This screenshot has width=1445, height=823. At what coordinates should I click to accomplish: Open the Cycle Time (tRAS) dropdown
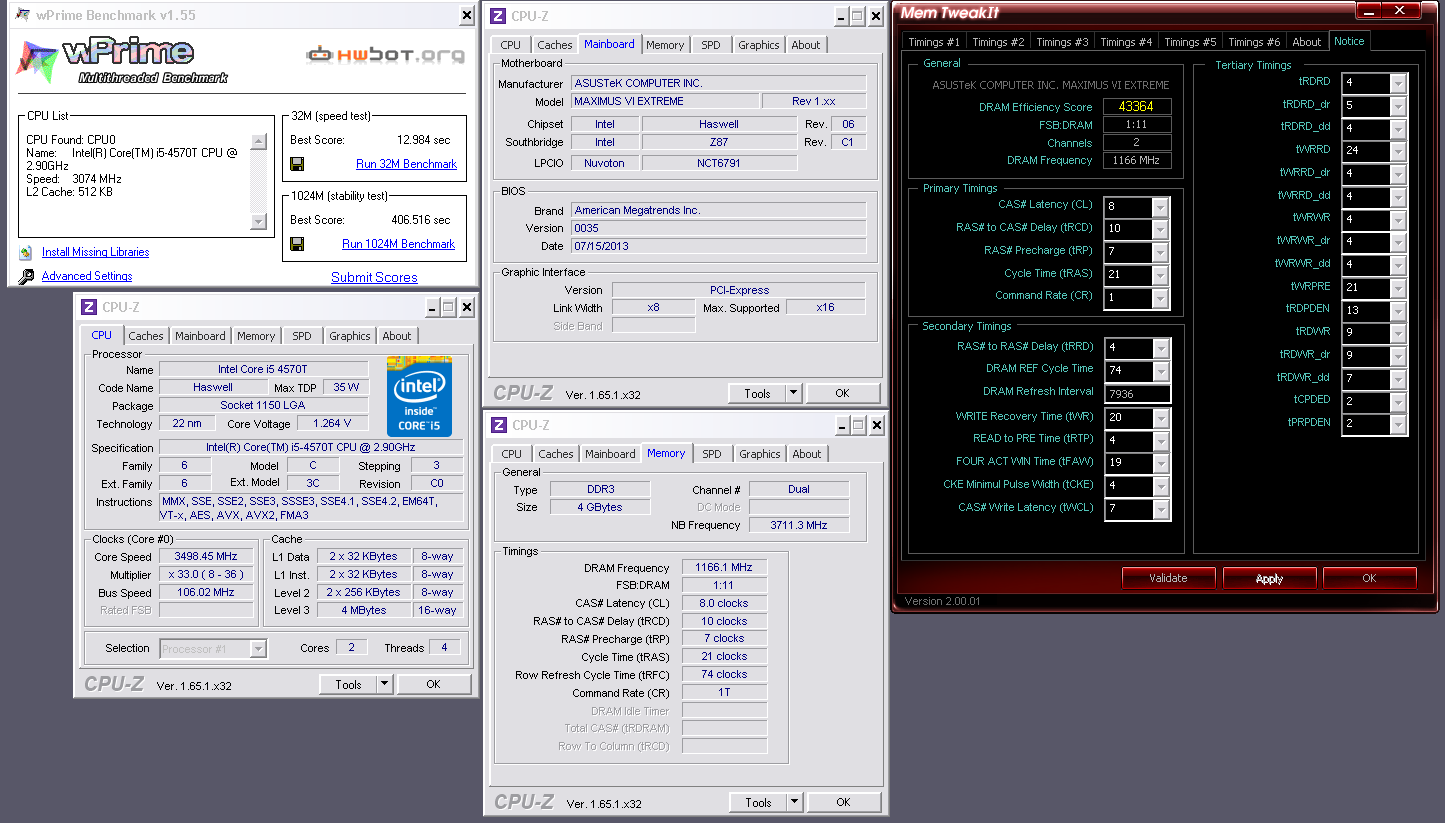[1160, 275]
